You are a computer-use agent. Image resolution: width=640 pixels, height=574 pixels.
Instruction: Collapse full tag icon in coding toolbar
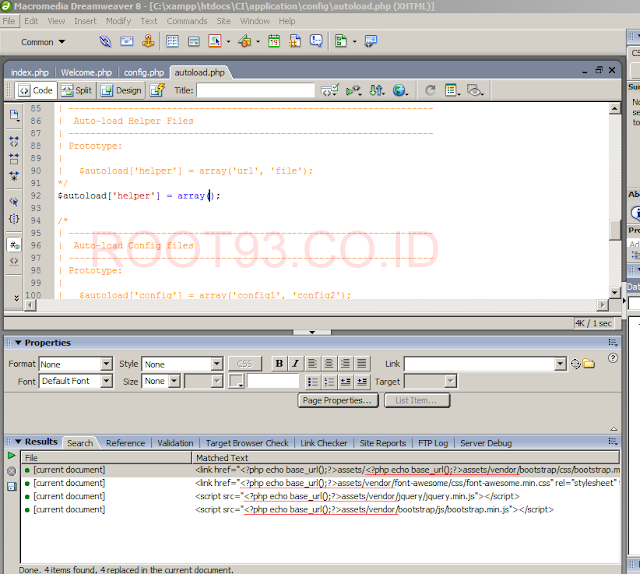pos(14,142)
